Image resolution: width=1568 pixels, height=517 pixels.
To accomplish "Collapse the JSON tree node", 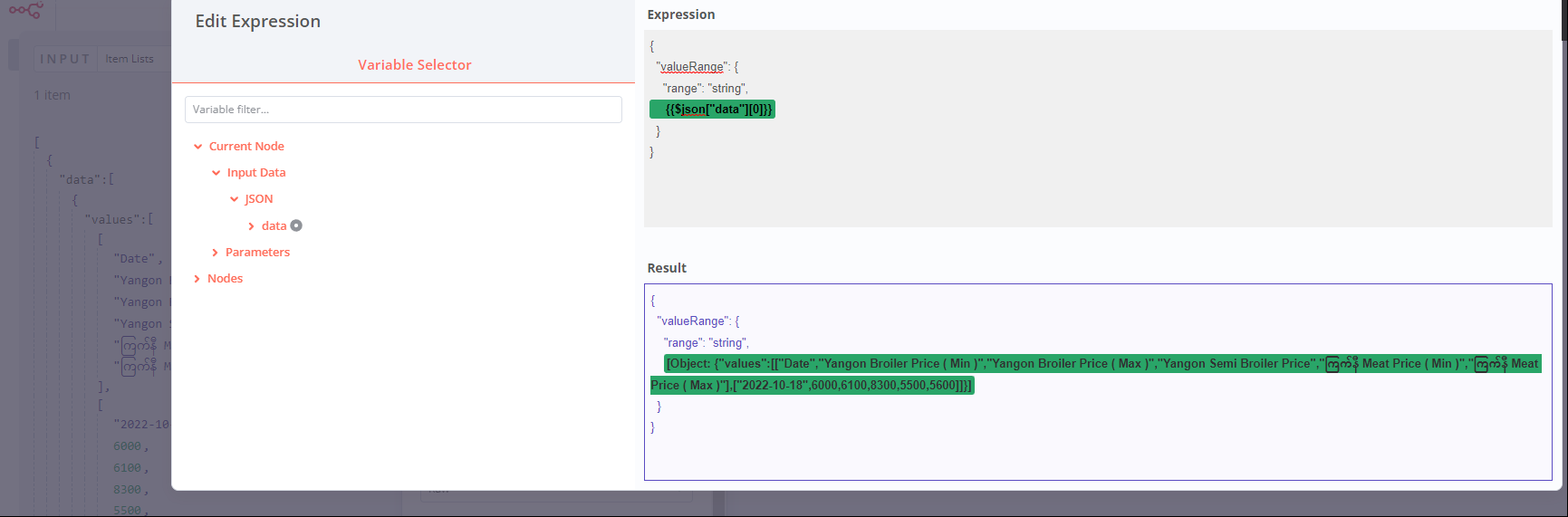I will pyautogui.click(x=235, y=199).
